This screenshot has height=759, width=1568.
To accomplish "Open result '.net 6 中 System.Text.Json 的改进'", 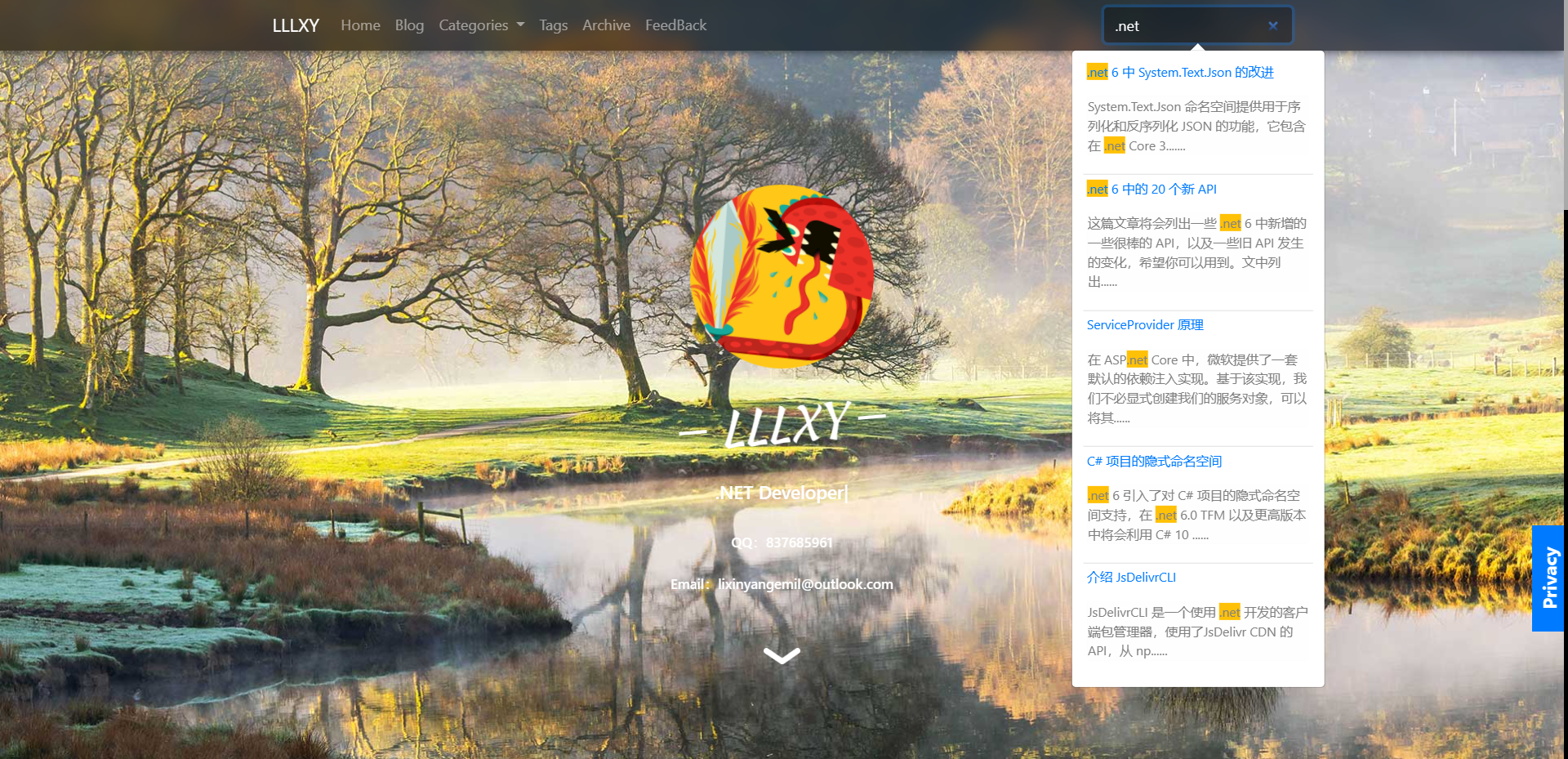I will (1180, 73).
